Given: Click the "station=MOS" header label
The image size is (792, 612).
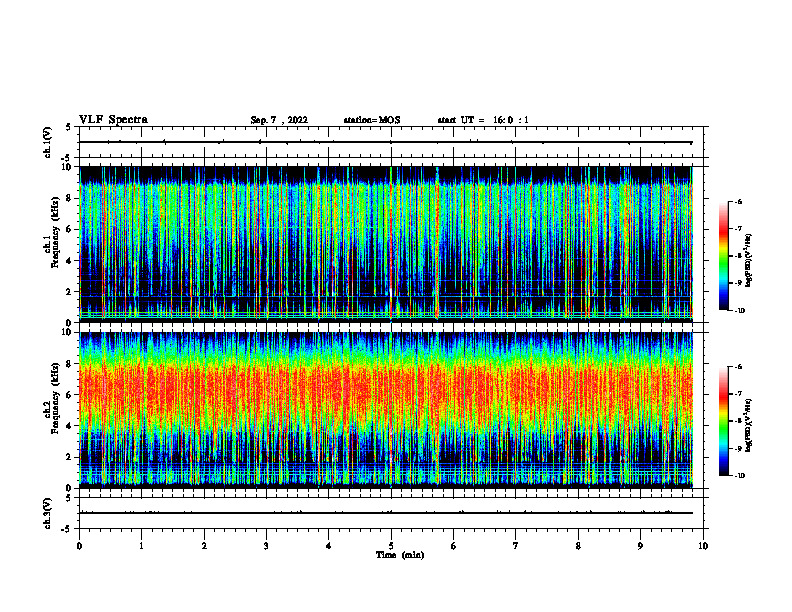Looking at the screenshot, I should click(372, 120).
